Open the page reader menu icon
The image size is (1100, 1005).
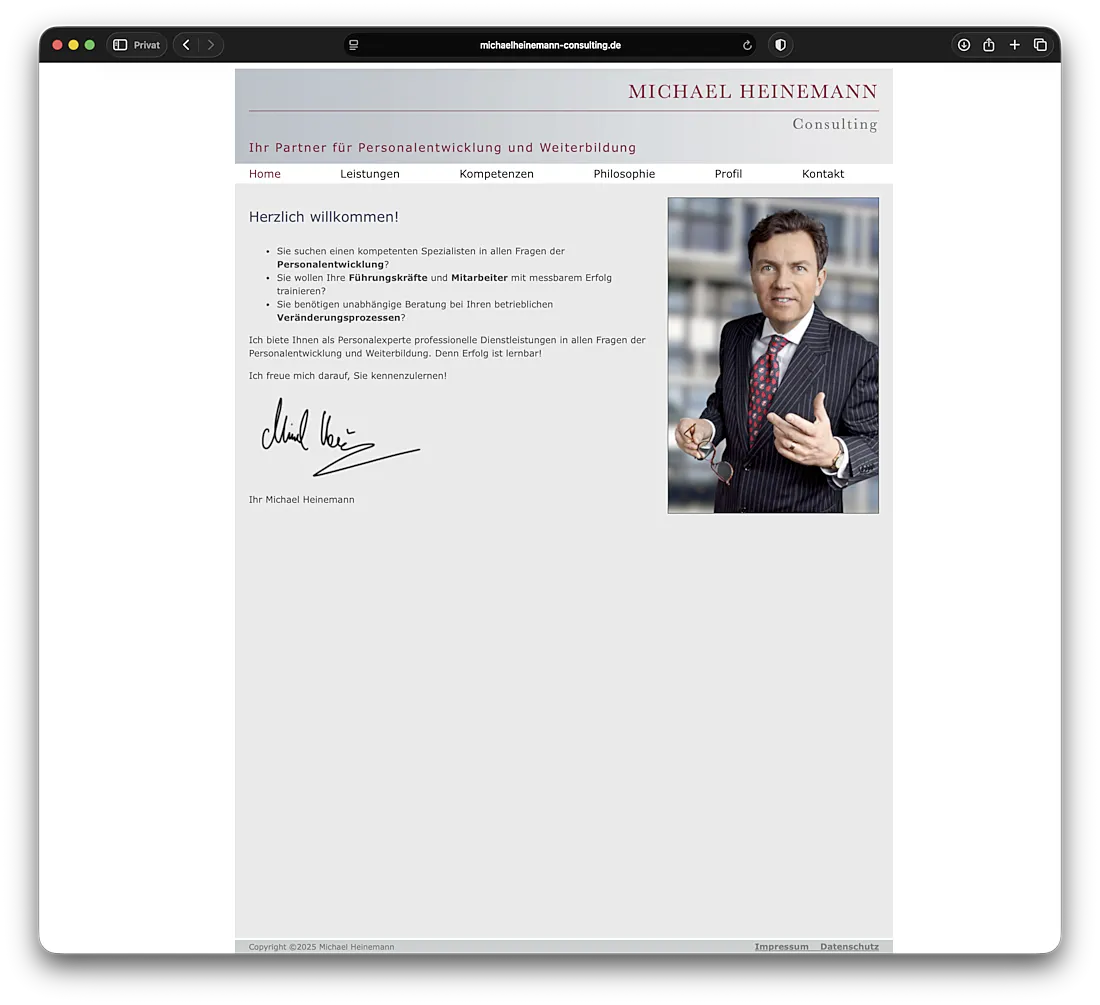(354, 45)
